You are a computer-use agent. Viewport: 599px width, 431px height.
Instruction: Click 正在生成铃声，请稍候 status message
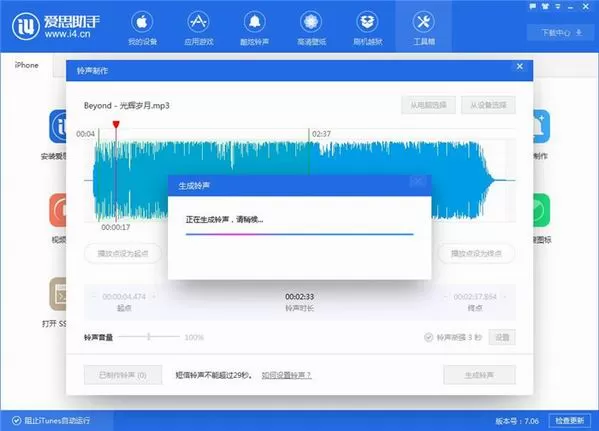click(x=224, y=219)
